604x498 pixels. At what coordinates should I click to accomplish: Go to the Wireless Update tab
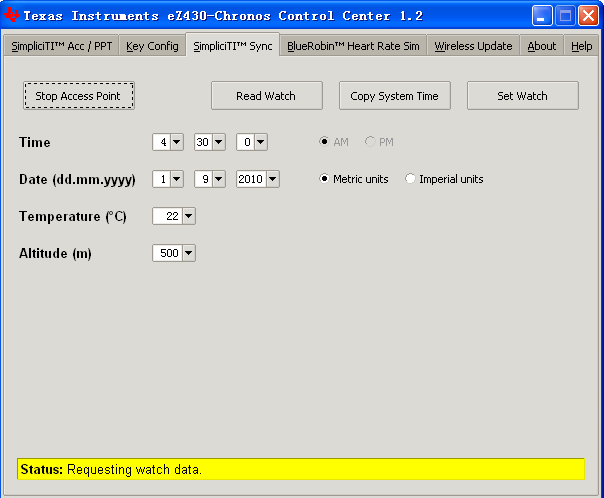click(x=473, y=46)
